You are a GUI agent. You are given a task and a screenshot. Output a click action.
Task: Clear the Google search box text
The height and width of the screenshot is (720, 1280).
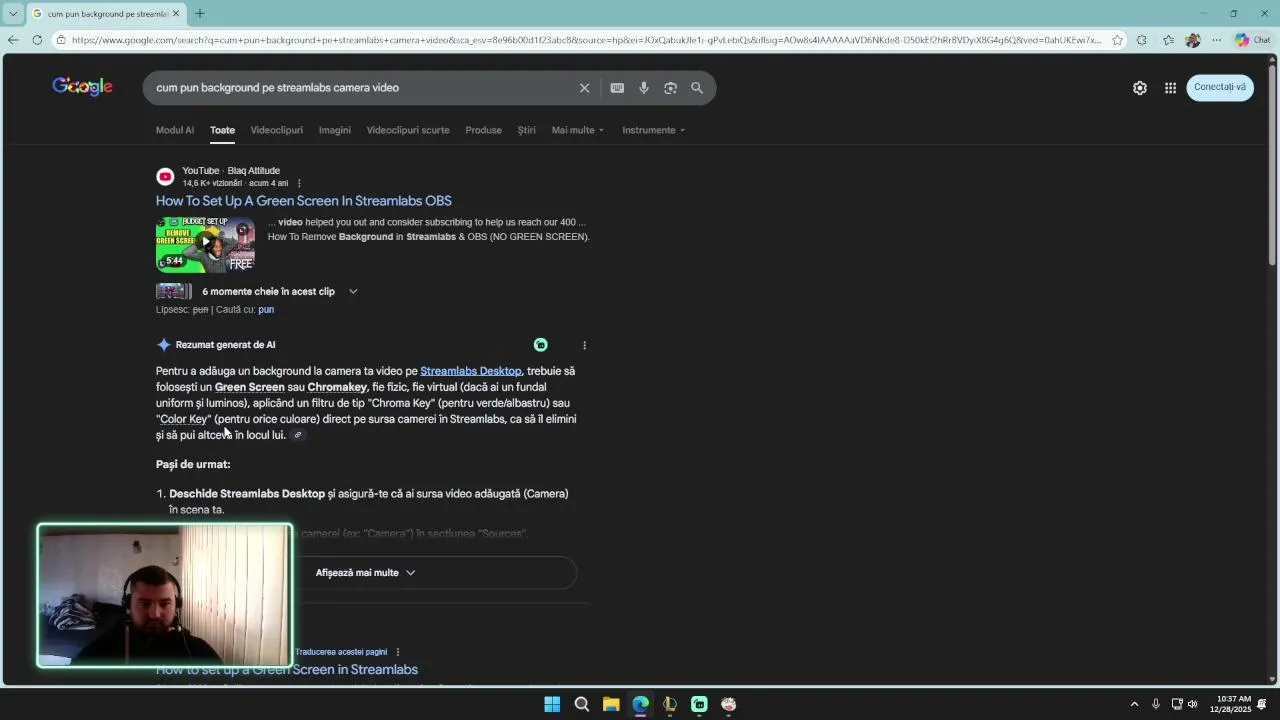585,88
